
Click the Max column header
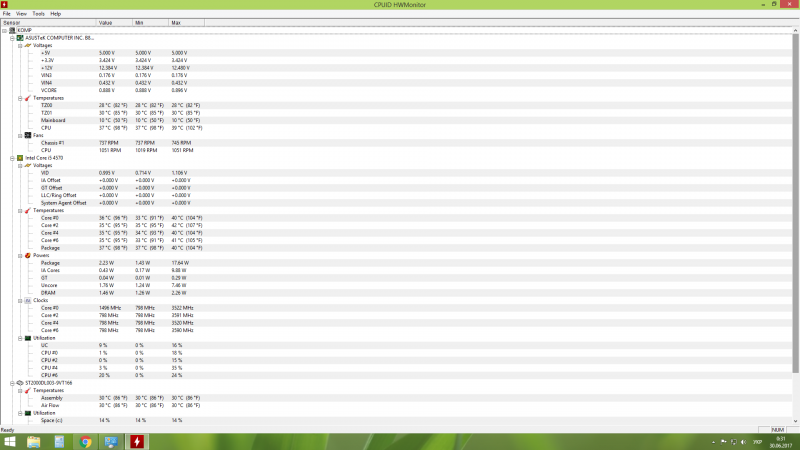click(x=176, y=22)
